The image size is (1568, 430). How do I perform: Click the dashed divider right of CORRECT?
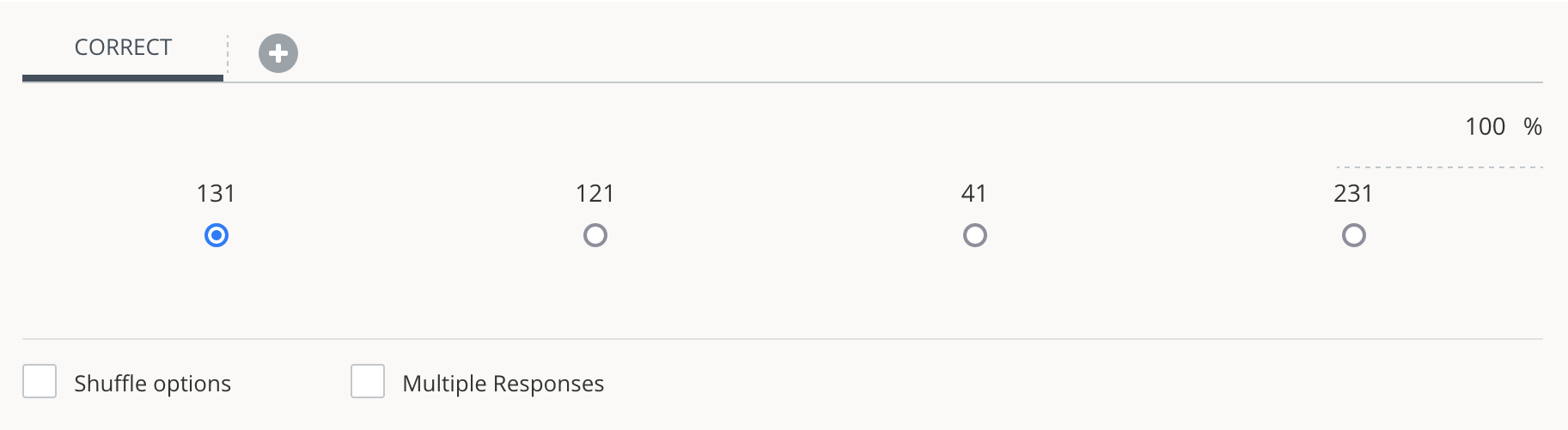click(228, 53)
